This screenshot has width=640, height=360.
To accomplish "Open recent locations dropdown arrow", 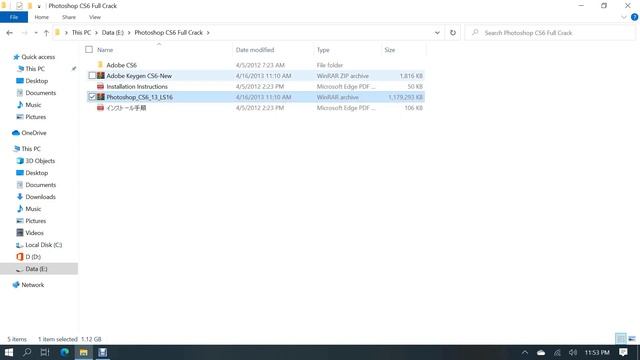I will [x=36, y=33].
